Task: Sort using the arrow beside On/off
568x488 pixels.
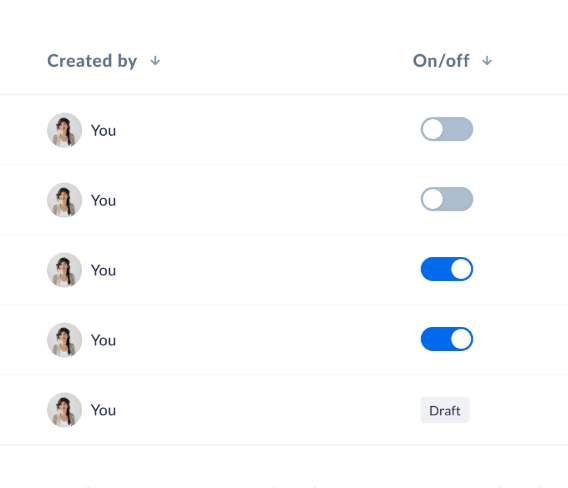Action: pos(487,61)
